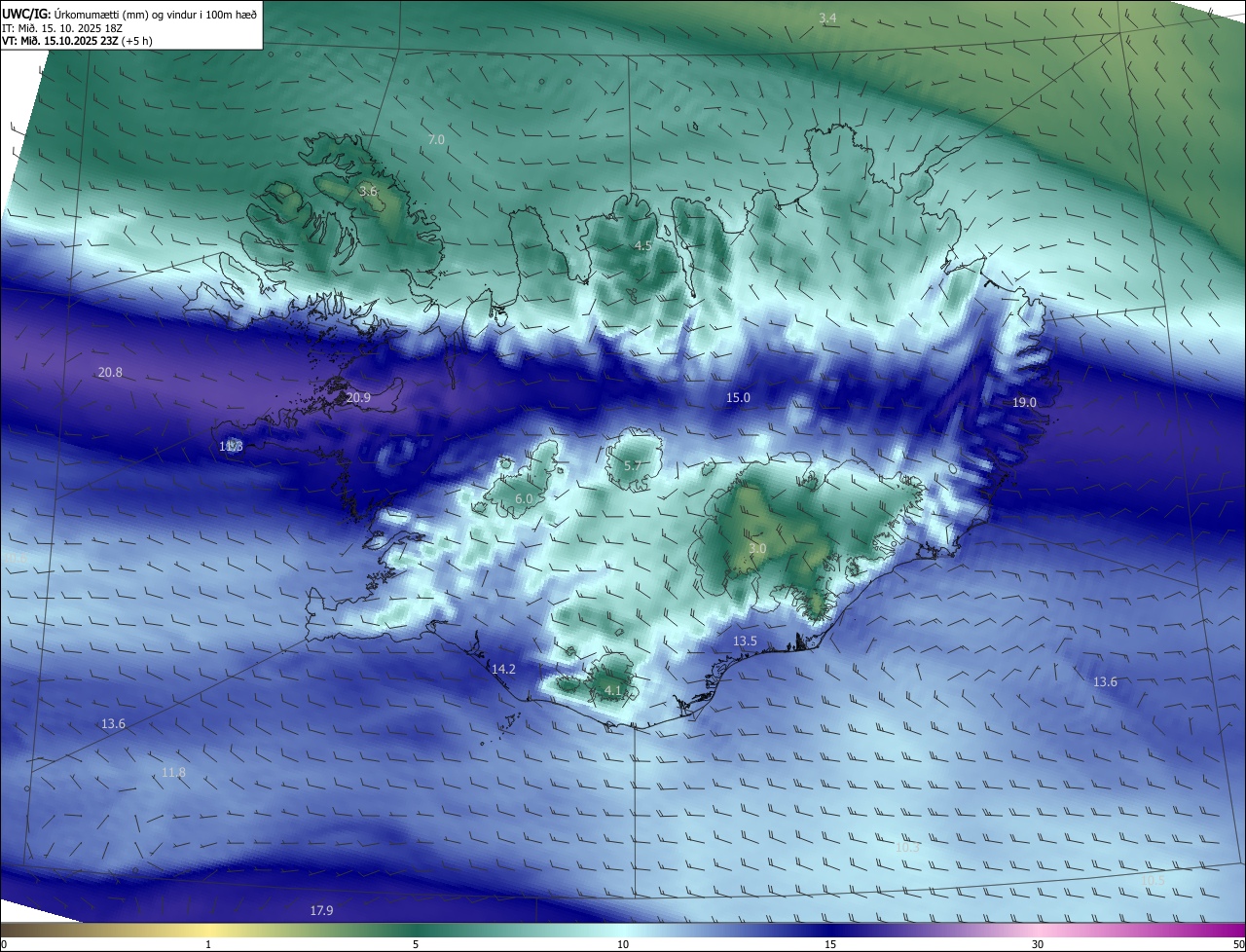The width and height of the screenshot is (1246, 952).
Task: Pick the 3.6 value over the Westfjords
Action: pyautogui.click(x=368, y=192)
